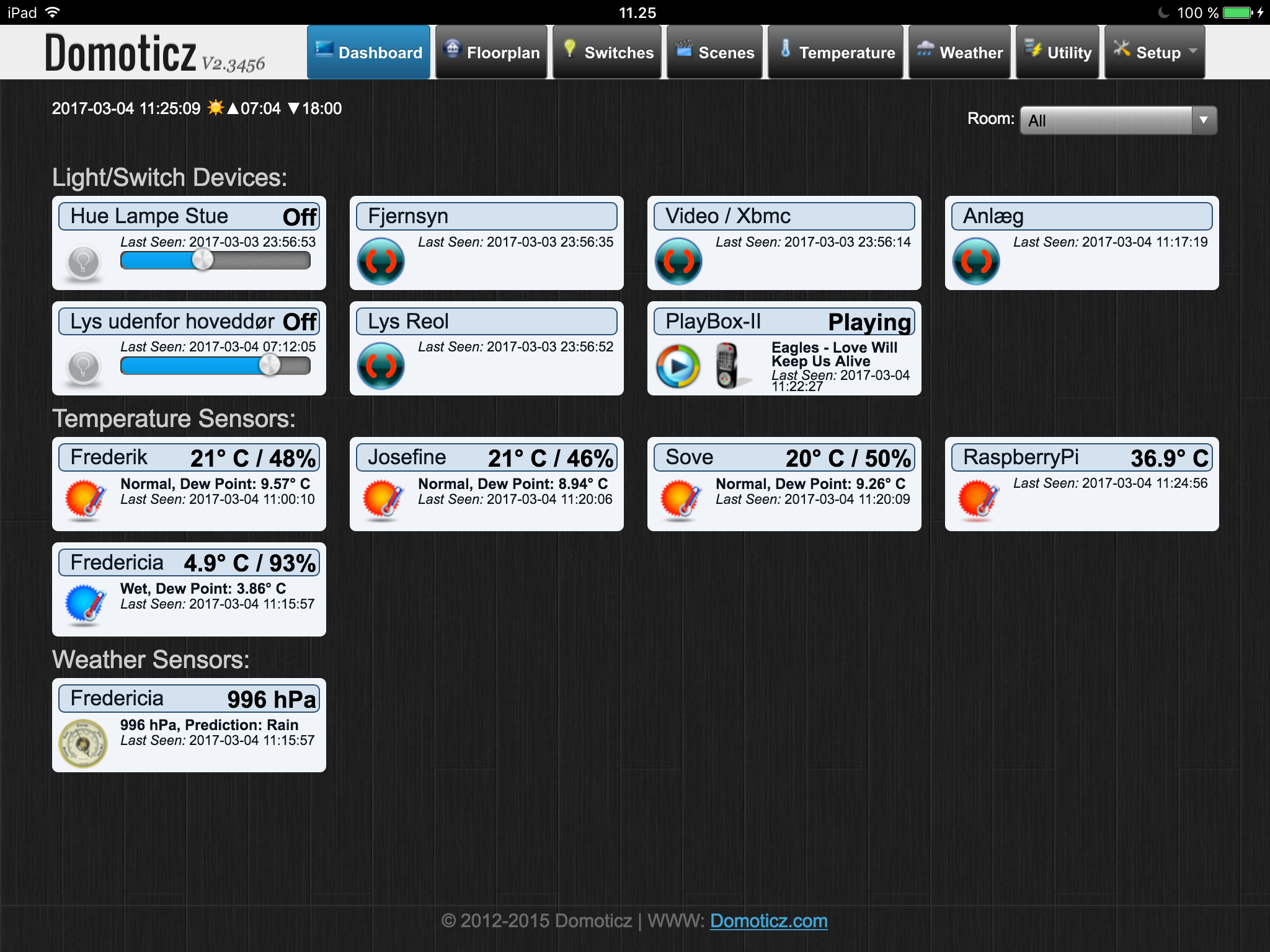The width and height of the screenshot is (1270, 952).
Task: Click the Eagles - Love Will Keep Us Alive text
Action: click(834, 355)
